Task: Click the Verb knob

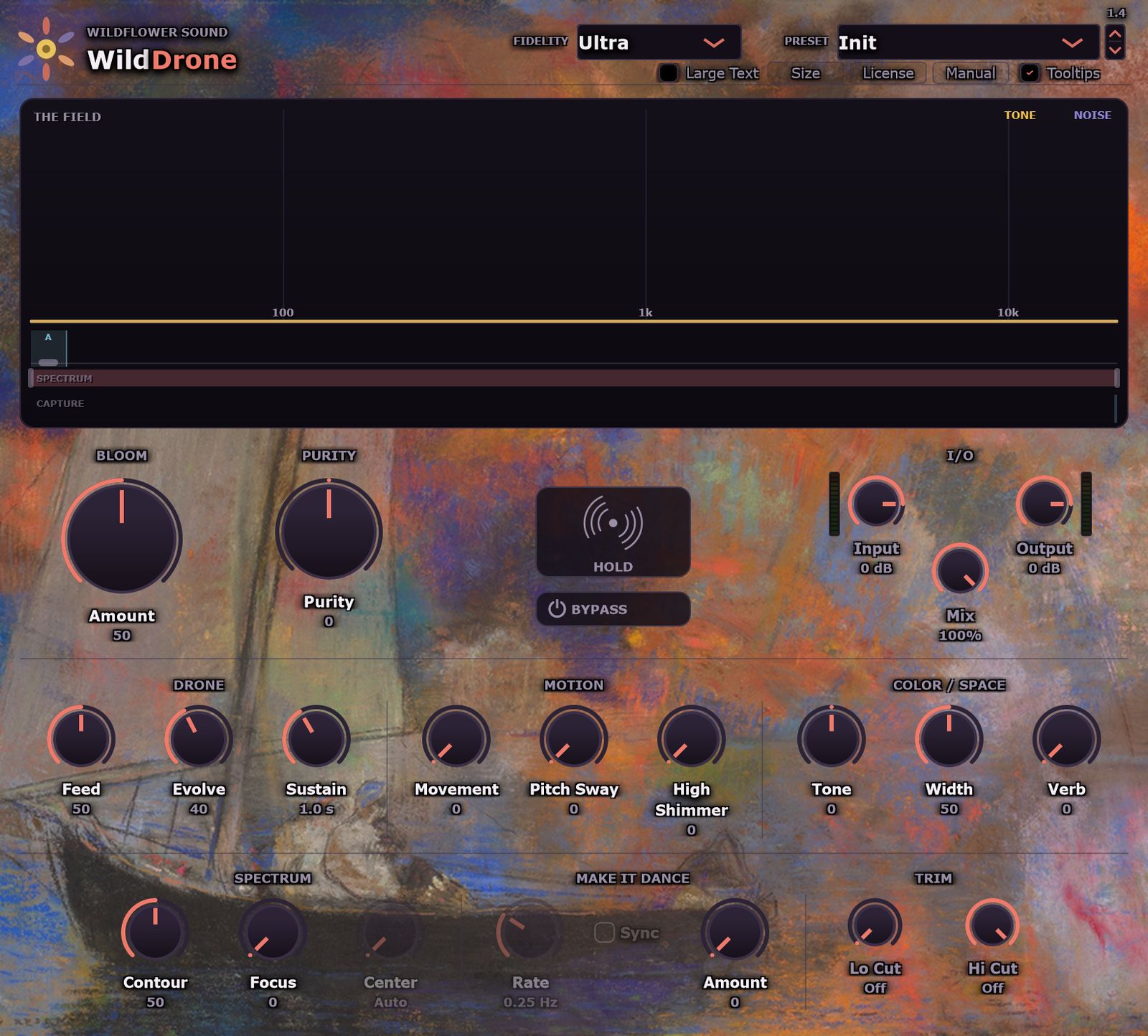Action: pos(1067,738)
